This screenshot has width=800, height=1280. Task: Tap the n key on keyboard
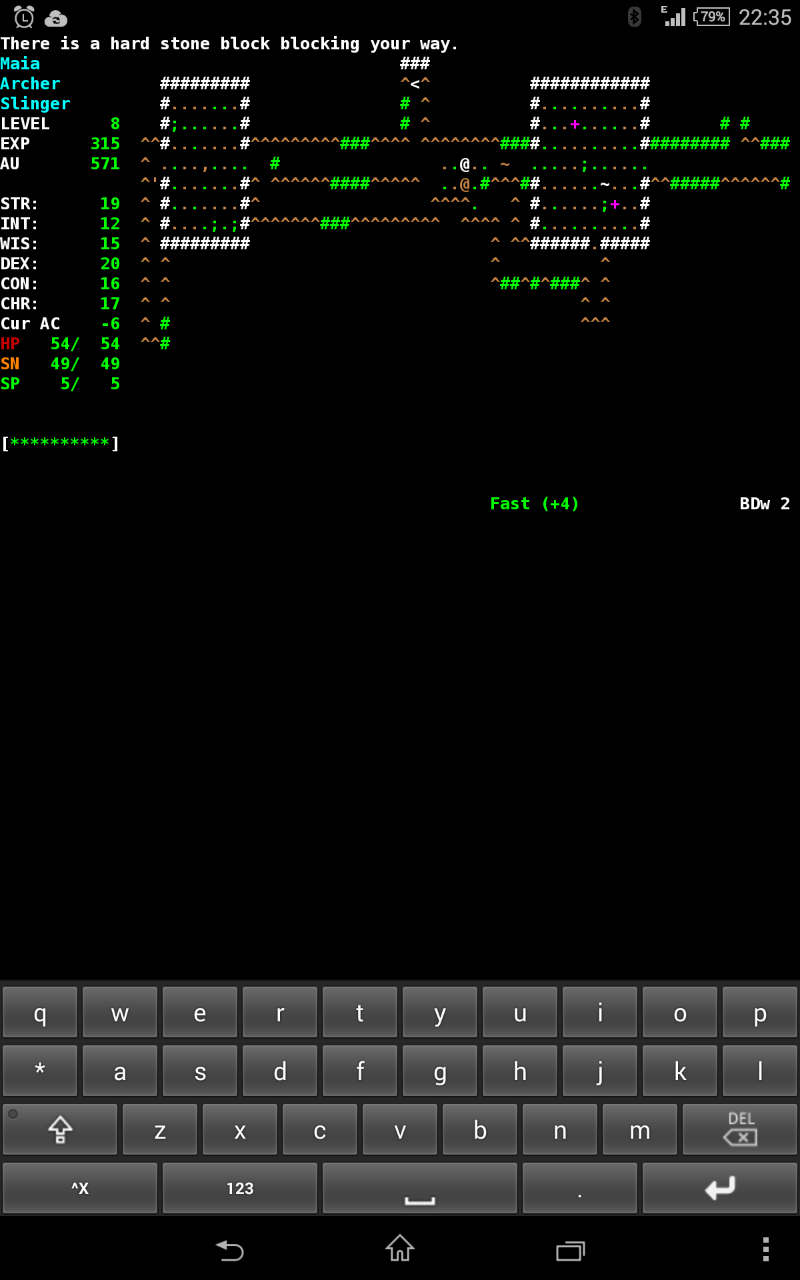560,1130
